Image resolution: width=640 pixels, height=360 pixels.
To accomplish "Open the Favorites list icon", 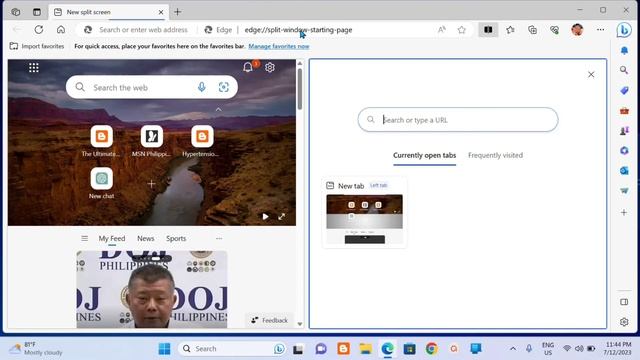I will tap(510, 29).
